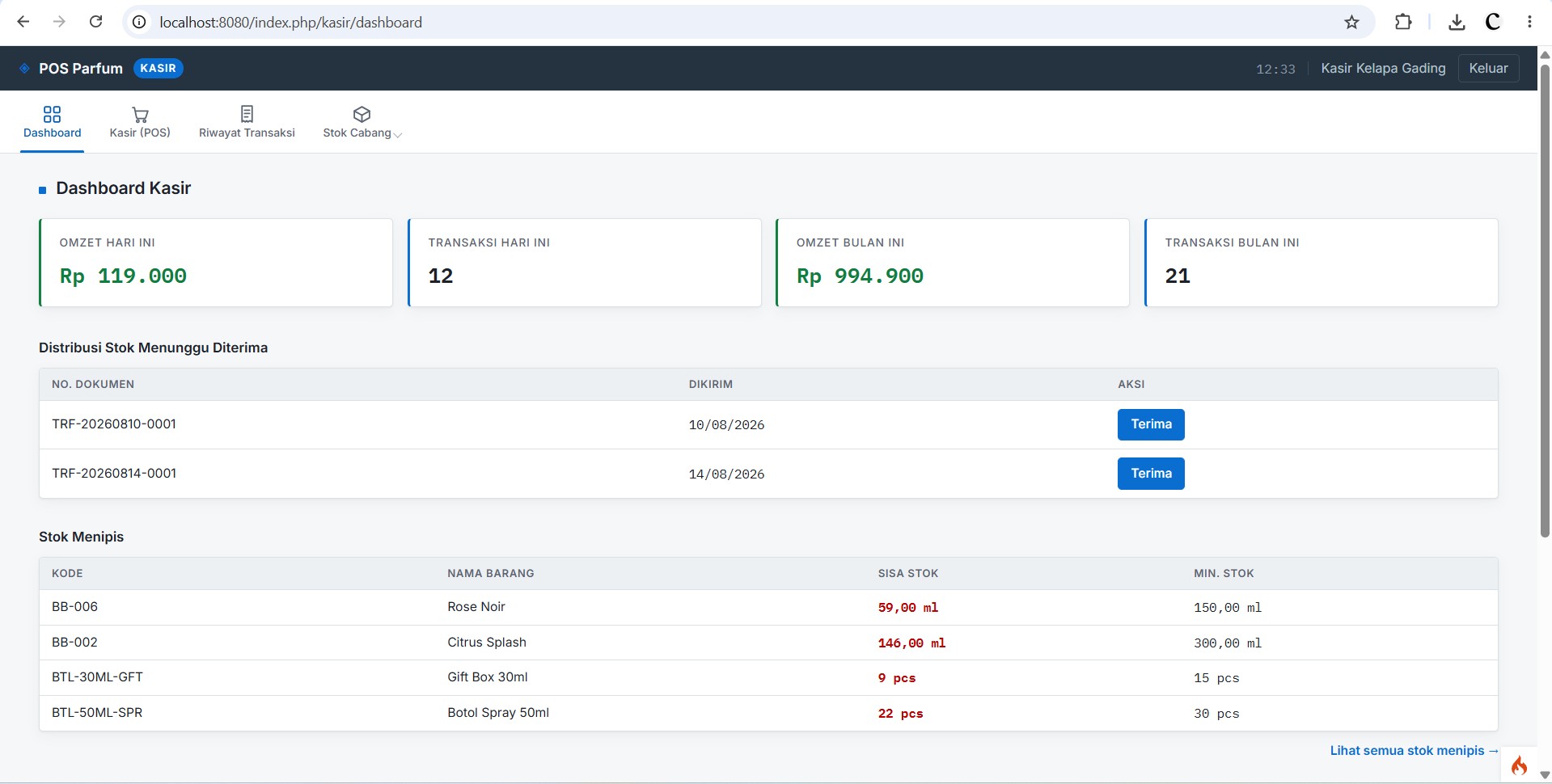Expand the Stok Cabang dropdown chevron
Viewport: 1552px width, 784px height.
click(397, 135)
